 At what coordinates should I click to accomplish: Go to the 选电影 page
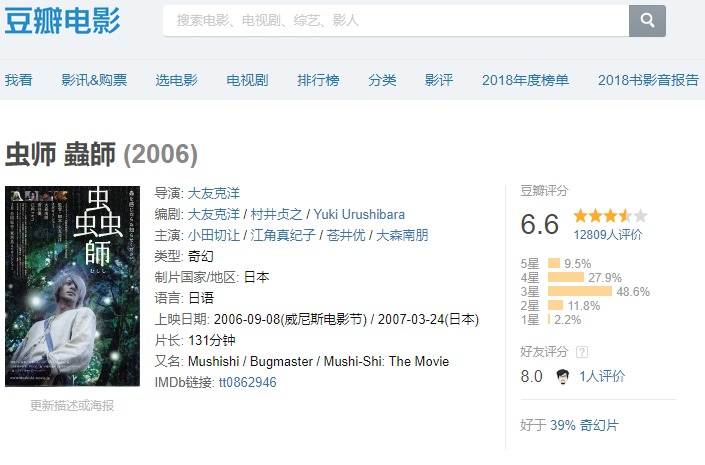click(176, 80)
